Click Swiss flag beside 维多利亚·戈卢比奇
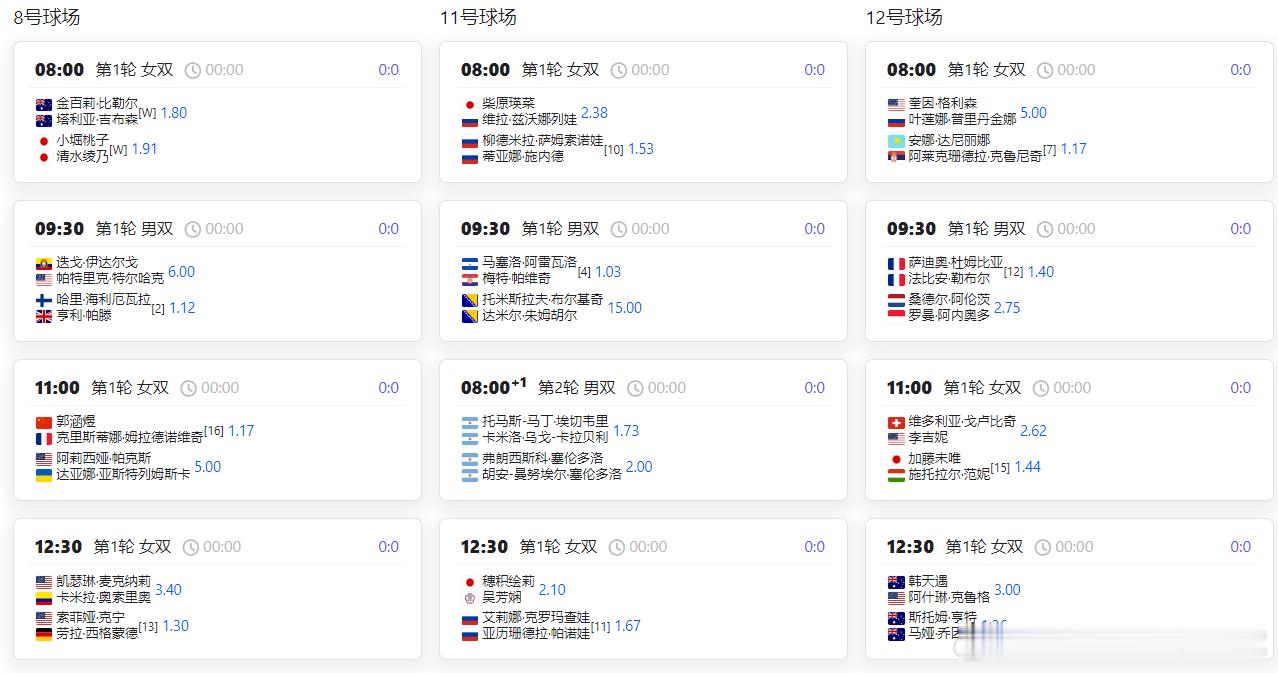The height and width of the screenshot is (673, 1278). coord(895,422)
